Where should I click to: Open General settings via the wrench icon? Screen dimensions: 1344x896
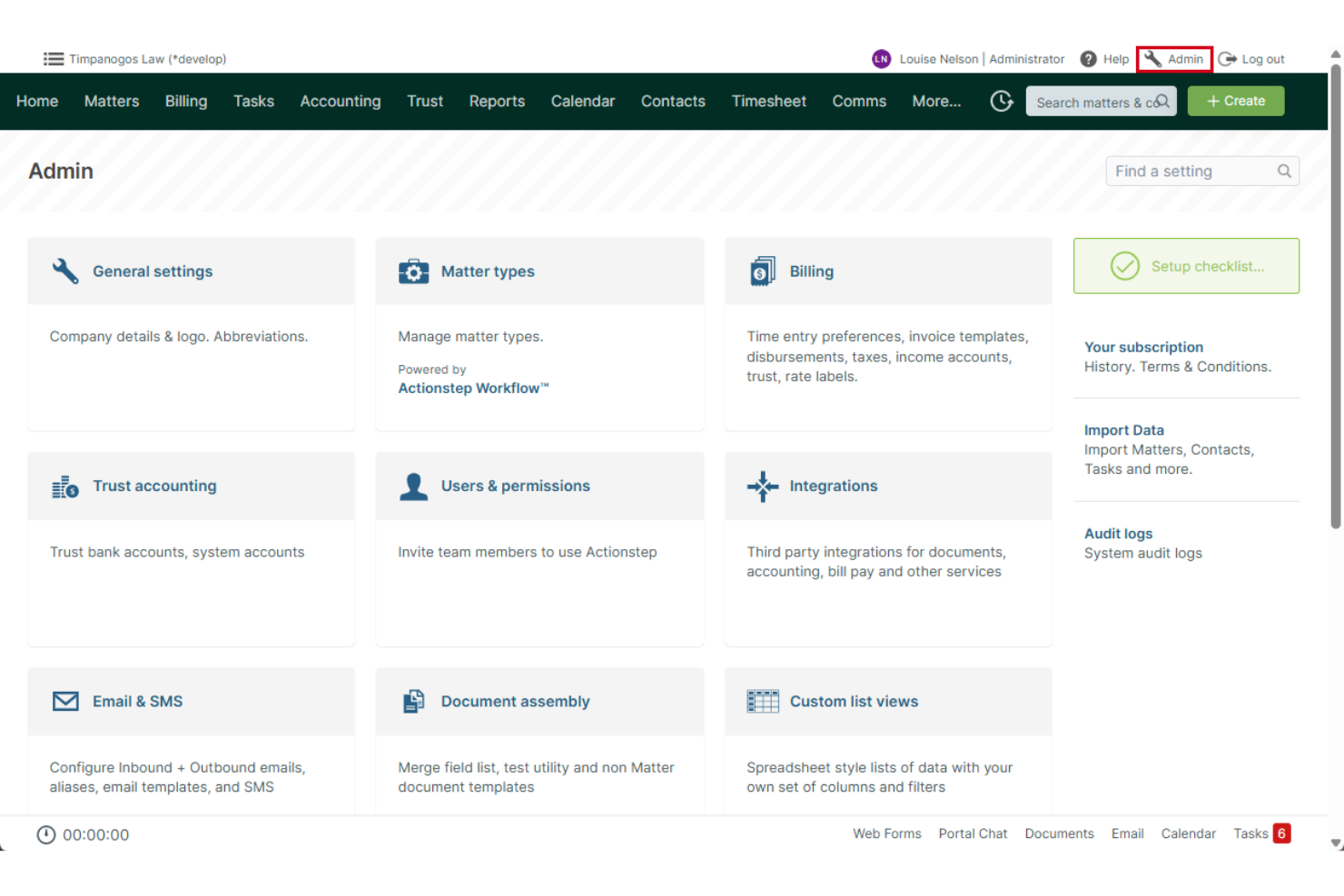[x=64, y=271]
